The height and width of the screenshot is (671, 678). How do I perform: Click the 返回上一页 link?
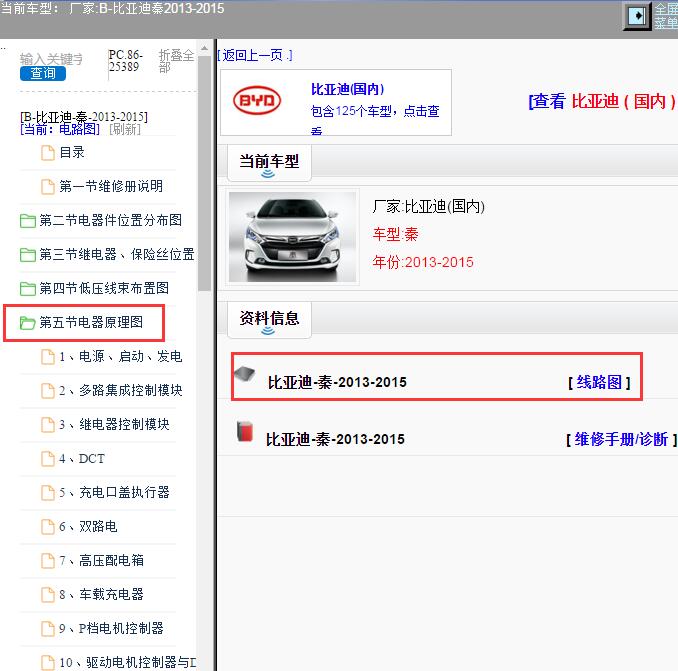(255, 55)
